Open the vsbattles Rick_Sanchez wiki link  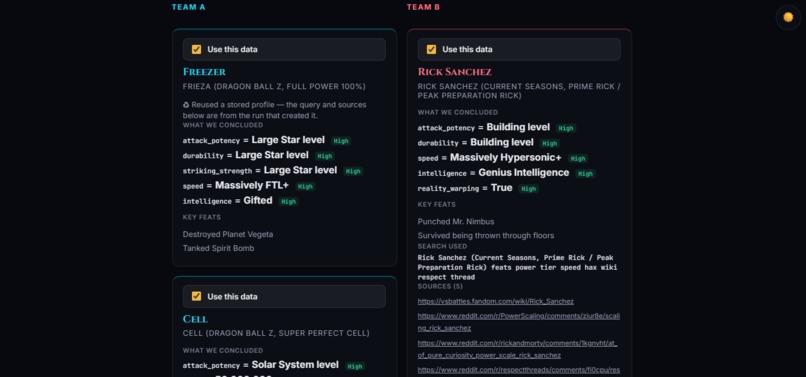coord(496,301)
